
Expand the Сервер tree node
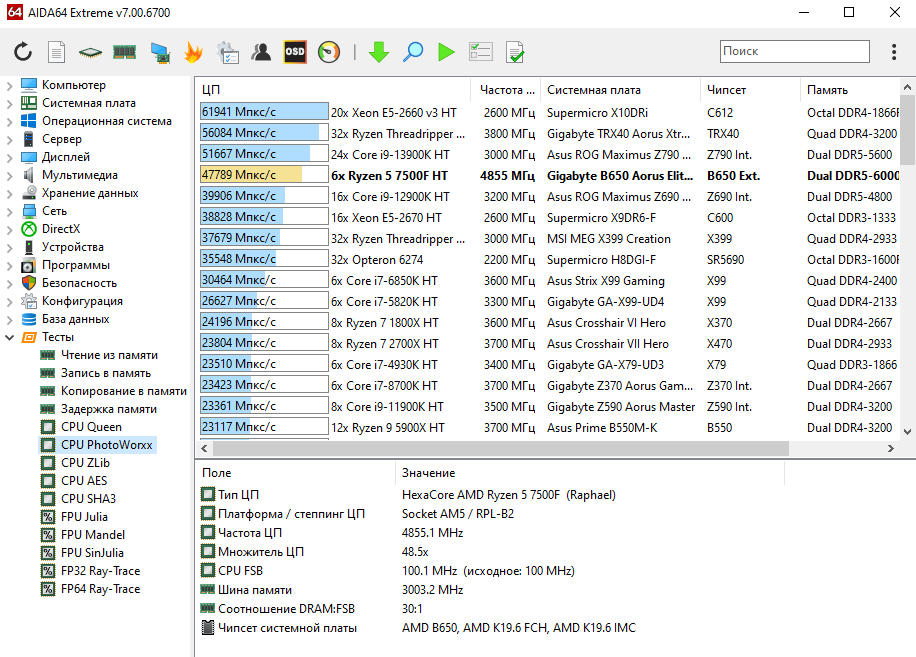tap(9, 140)
